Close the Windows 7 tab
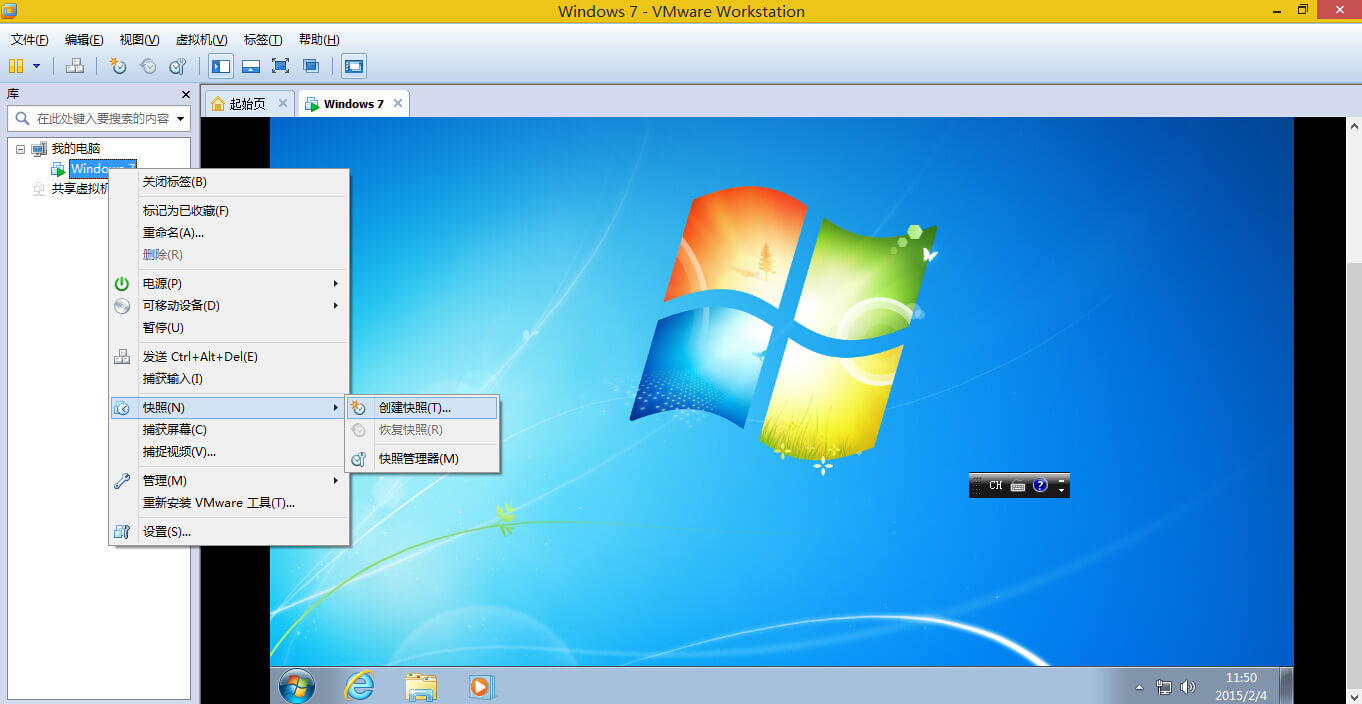This screenshot has height=704, width=1362. click(398, 103)
